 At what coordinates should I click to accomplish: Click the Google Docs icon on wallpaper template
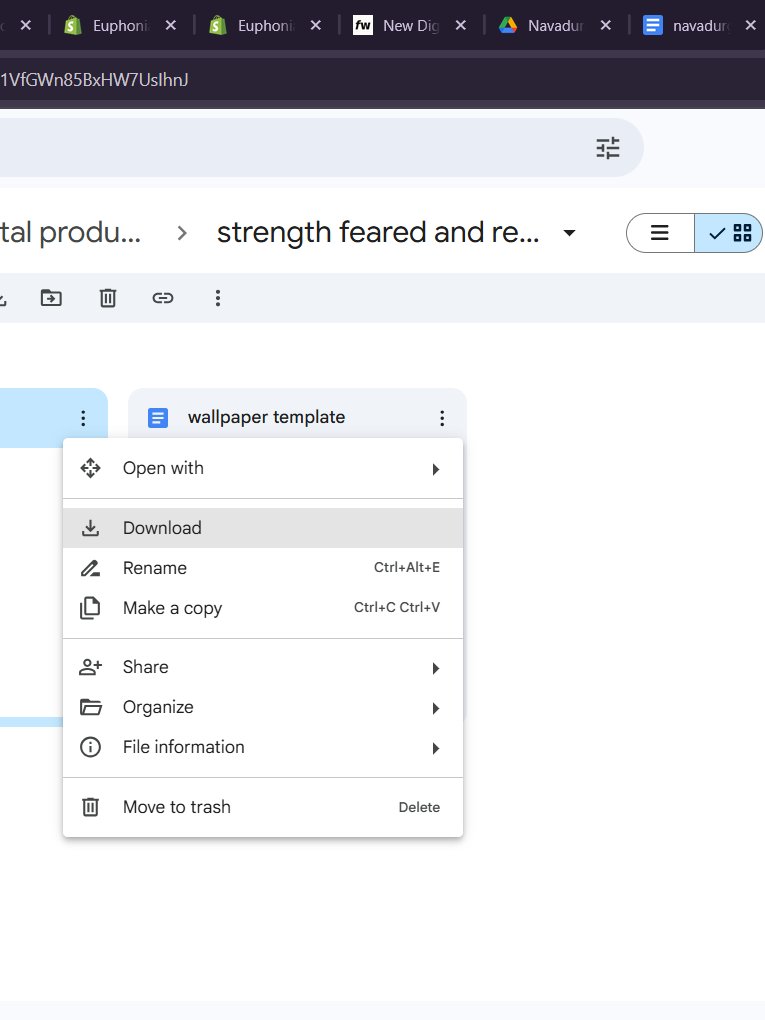158,418
